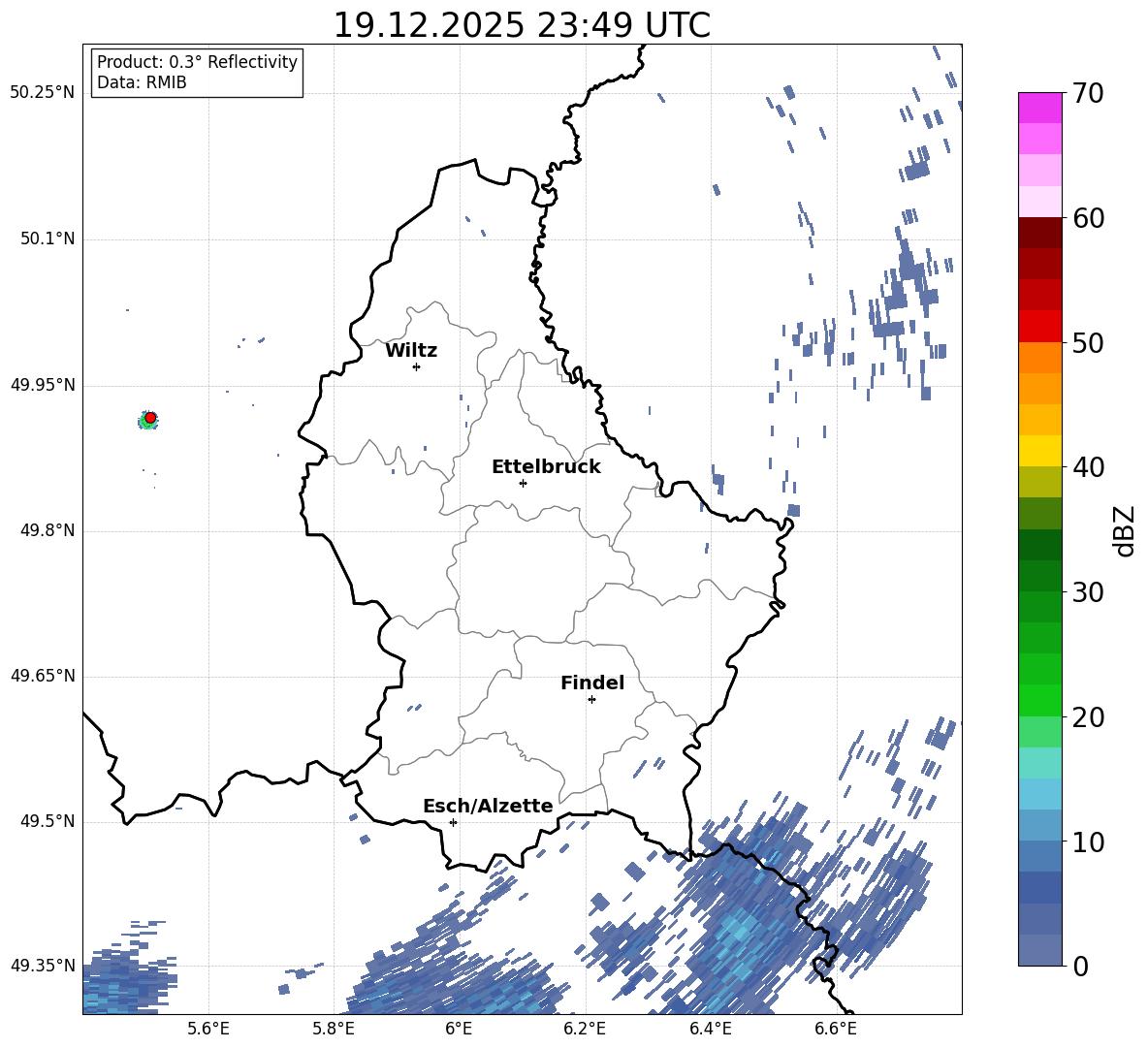Viewport: 1148px width, 1048px height.
Task: Click the red radar dot marker
Action: tap(150, 418)
